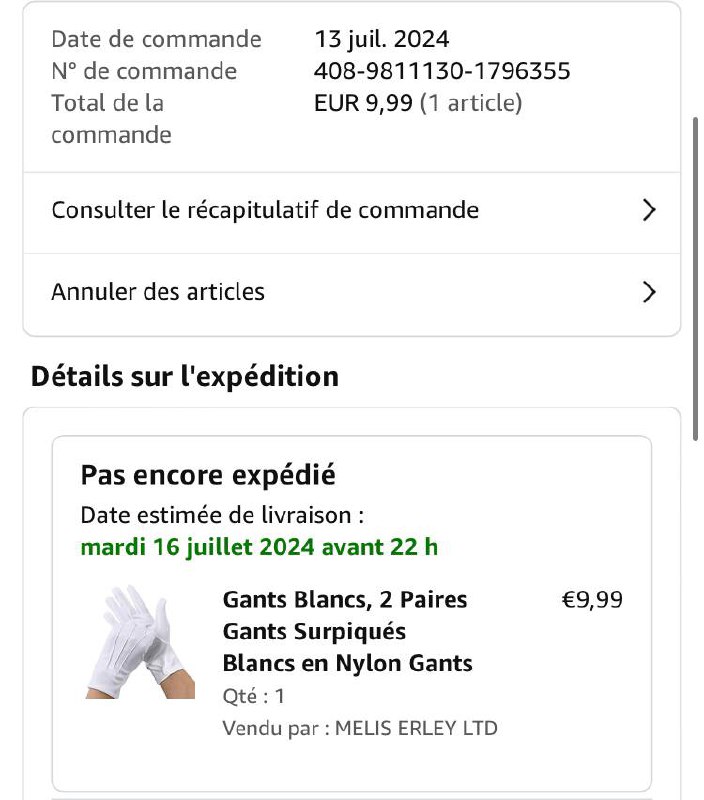This screenshot has height=800, width=704.
Task: Click the Total de la commande label
Action: point(111,119)
